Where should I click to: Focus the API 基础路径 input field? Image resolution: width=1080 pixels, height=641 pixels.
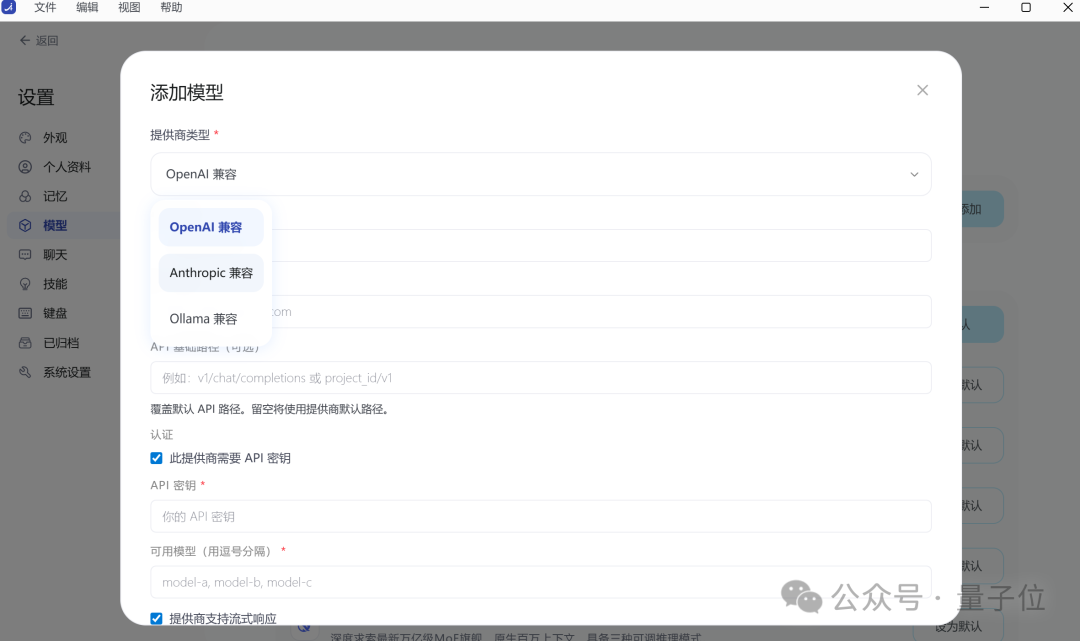tap(541, 378)
